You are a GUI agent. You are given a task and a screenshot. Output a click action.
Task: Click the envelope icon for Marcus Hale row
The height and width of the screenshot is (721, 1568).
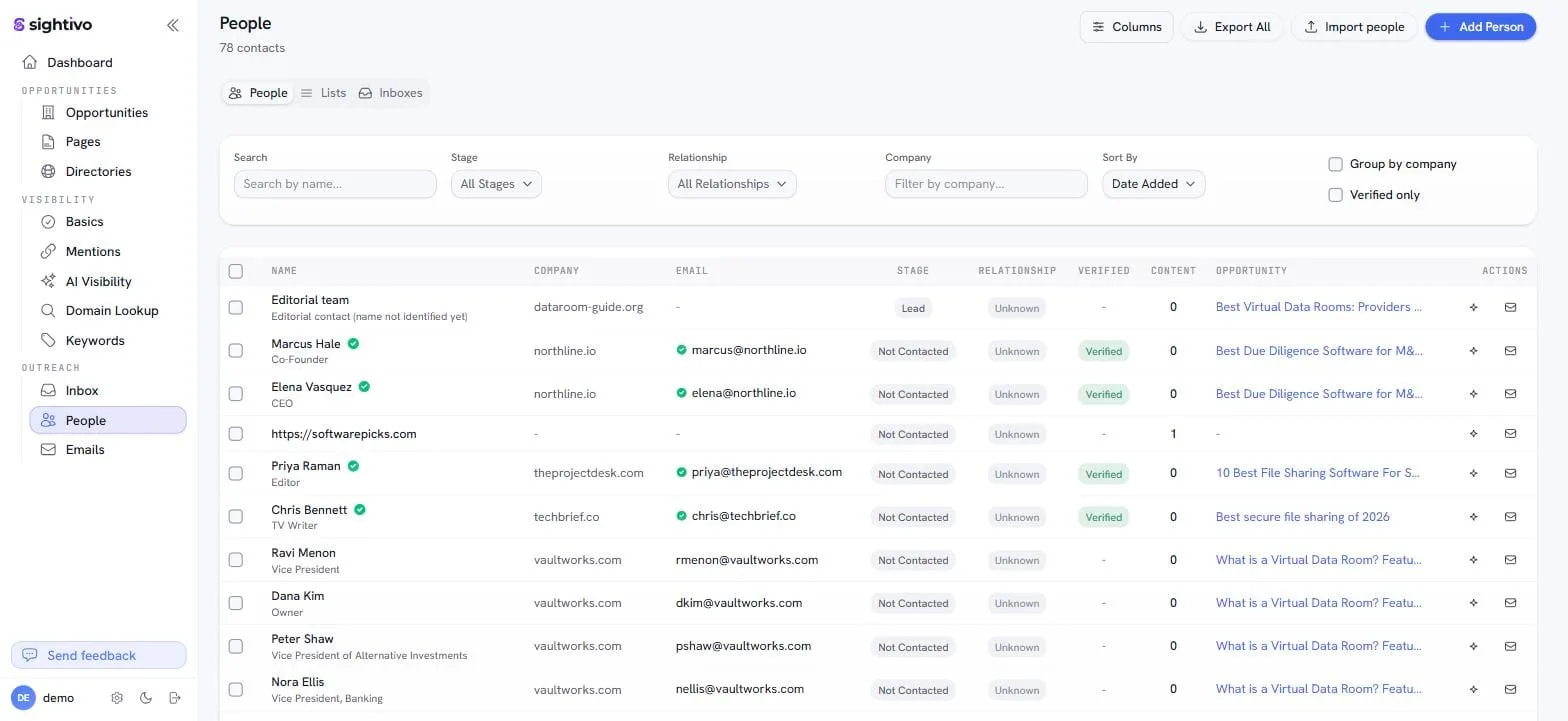click(x=1510, y=351)
